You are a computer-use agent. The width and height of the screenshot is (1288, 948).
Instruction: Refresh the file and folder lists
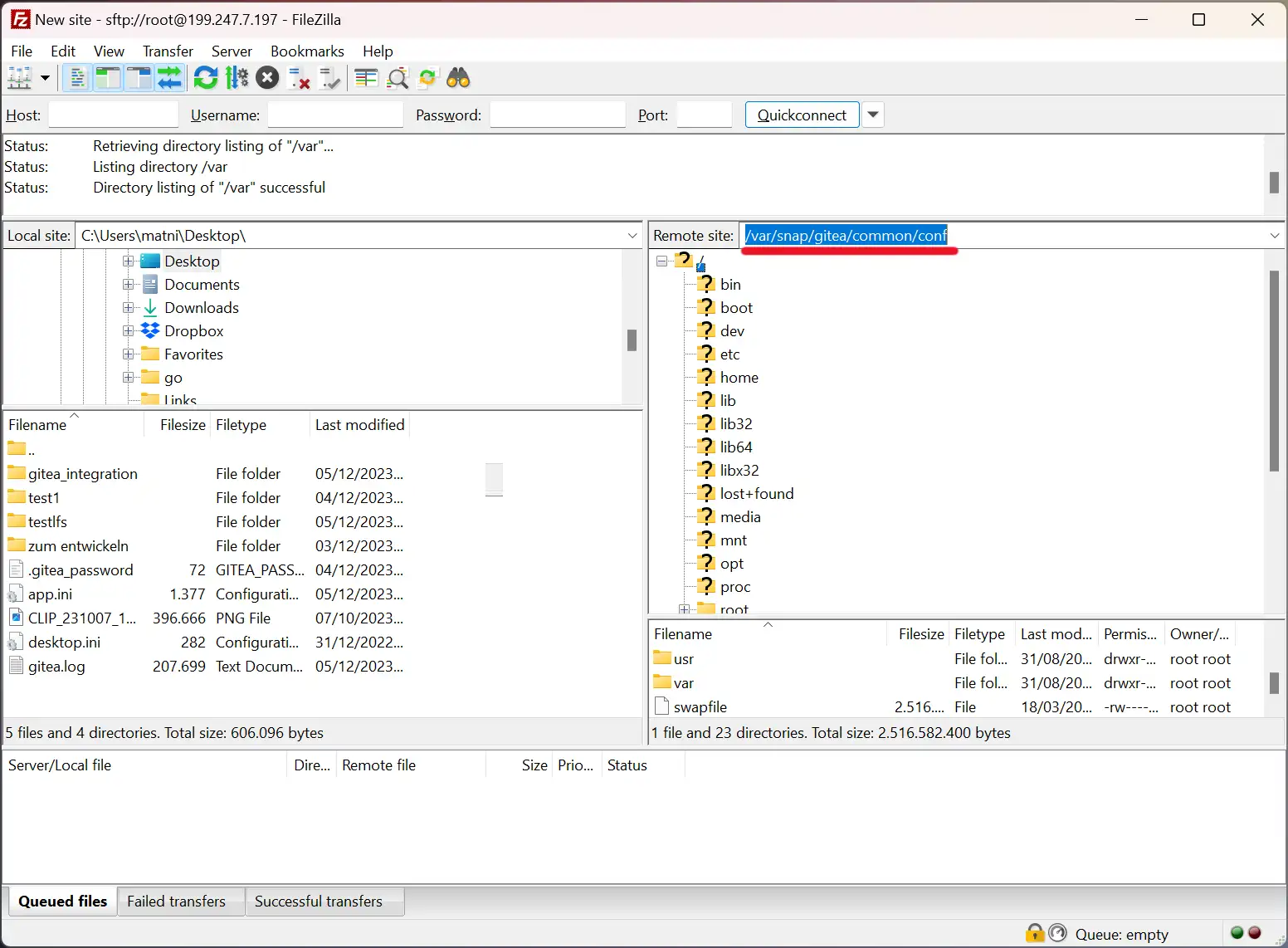(206, 78)
